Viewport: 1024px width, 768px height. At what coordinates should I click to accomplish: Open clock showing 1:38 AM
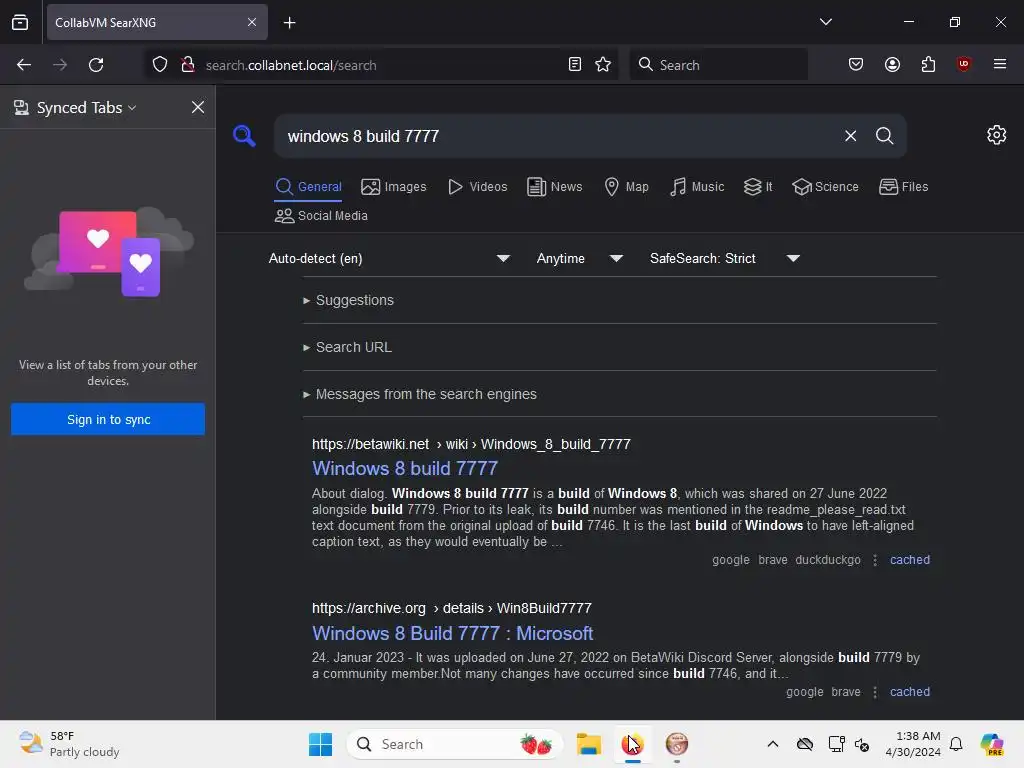coord(912,744)
